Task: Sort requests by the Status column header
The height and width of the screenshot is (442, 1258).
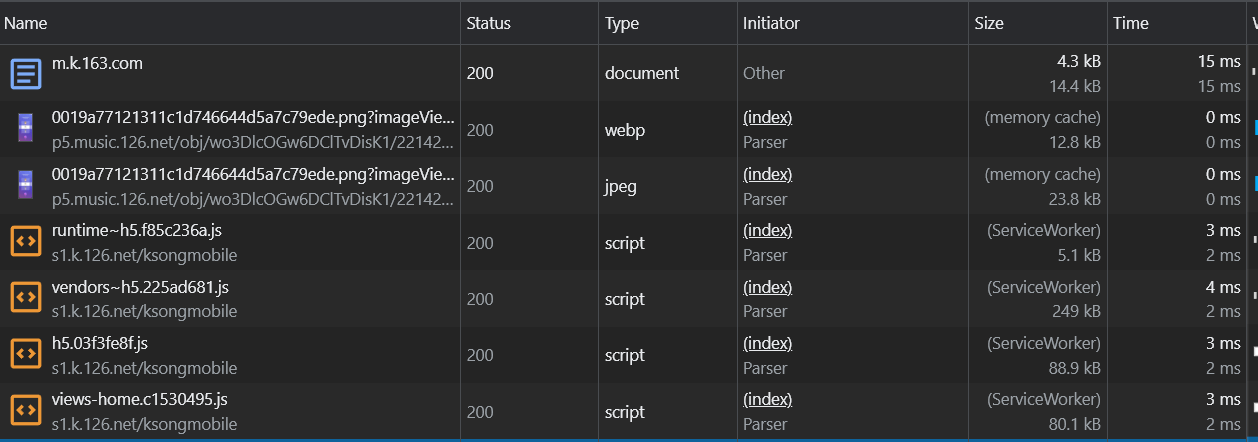Action: tap(488, 23)
